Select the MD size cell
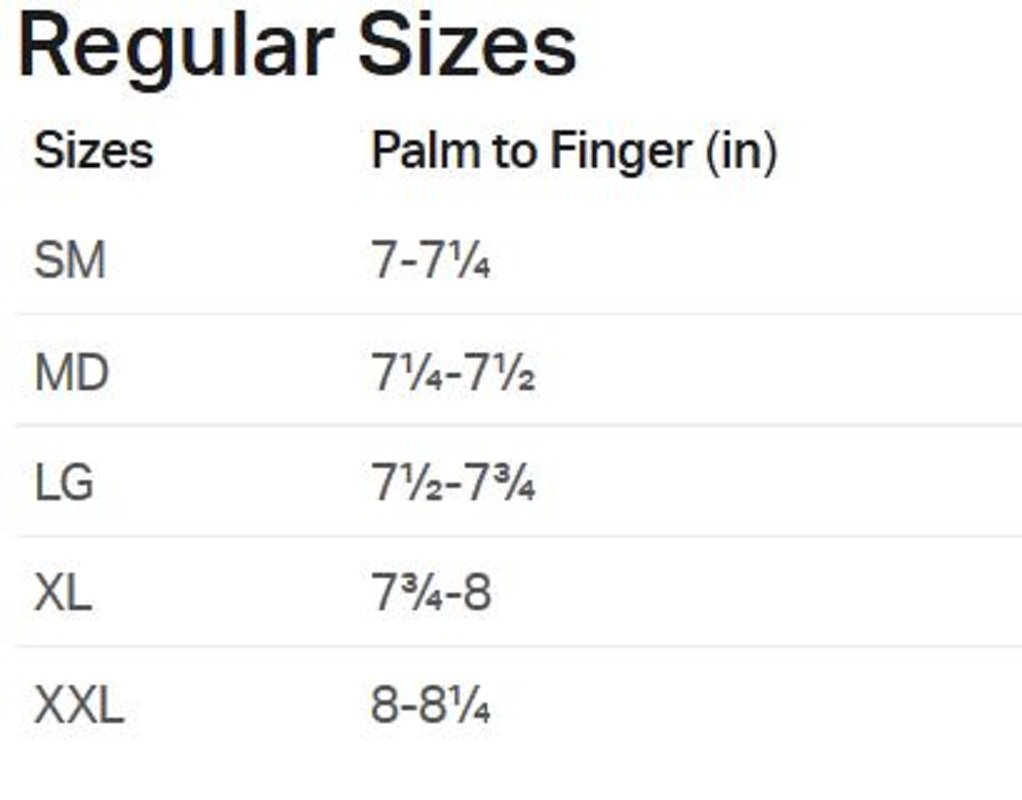The height and width of the screenshot is (800, 1022). click(x=71, y=373)
